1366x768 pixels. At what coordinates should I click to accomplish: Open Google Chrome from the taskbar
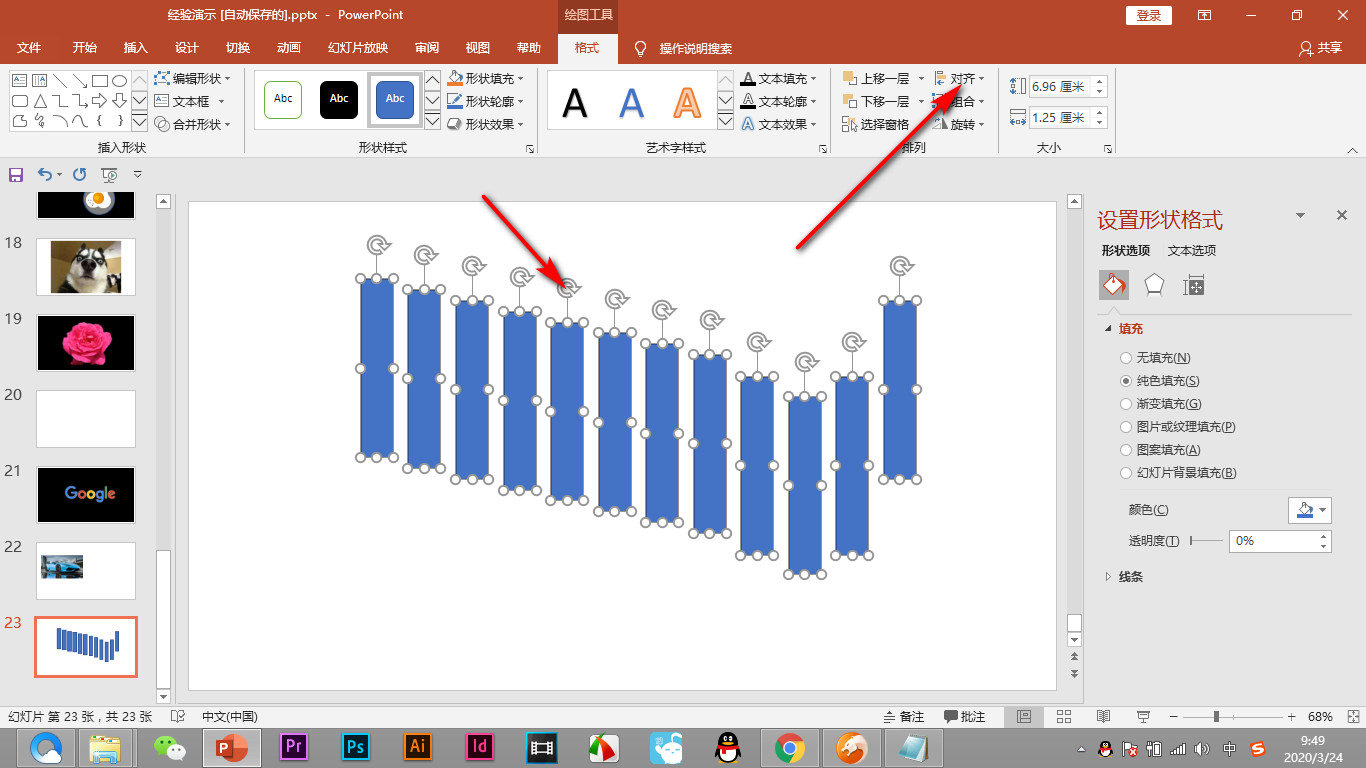[790, 746]
